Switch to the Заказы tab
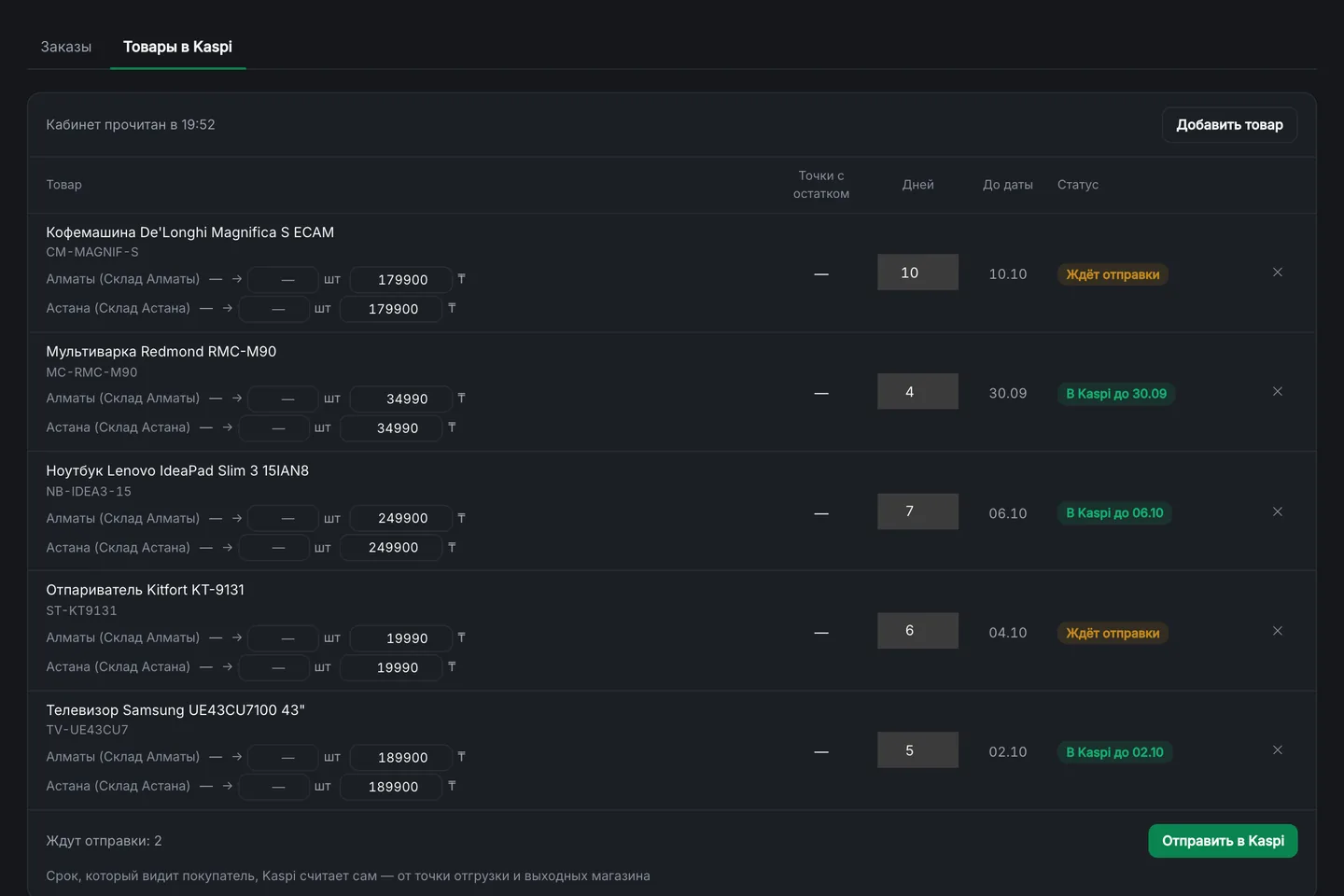This screenshot has height=896, width=1344. pos(66,47)
